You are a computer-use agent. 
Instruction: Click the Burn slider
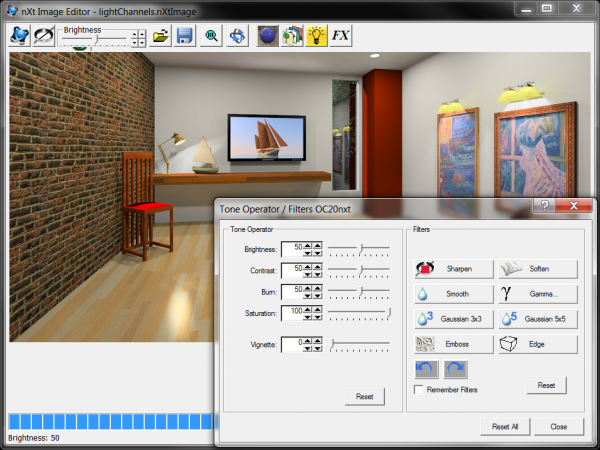(359, 292)
